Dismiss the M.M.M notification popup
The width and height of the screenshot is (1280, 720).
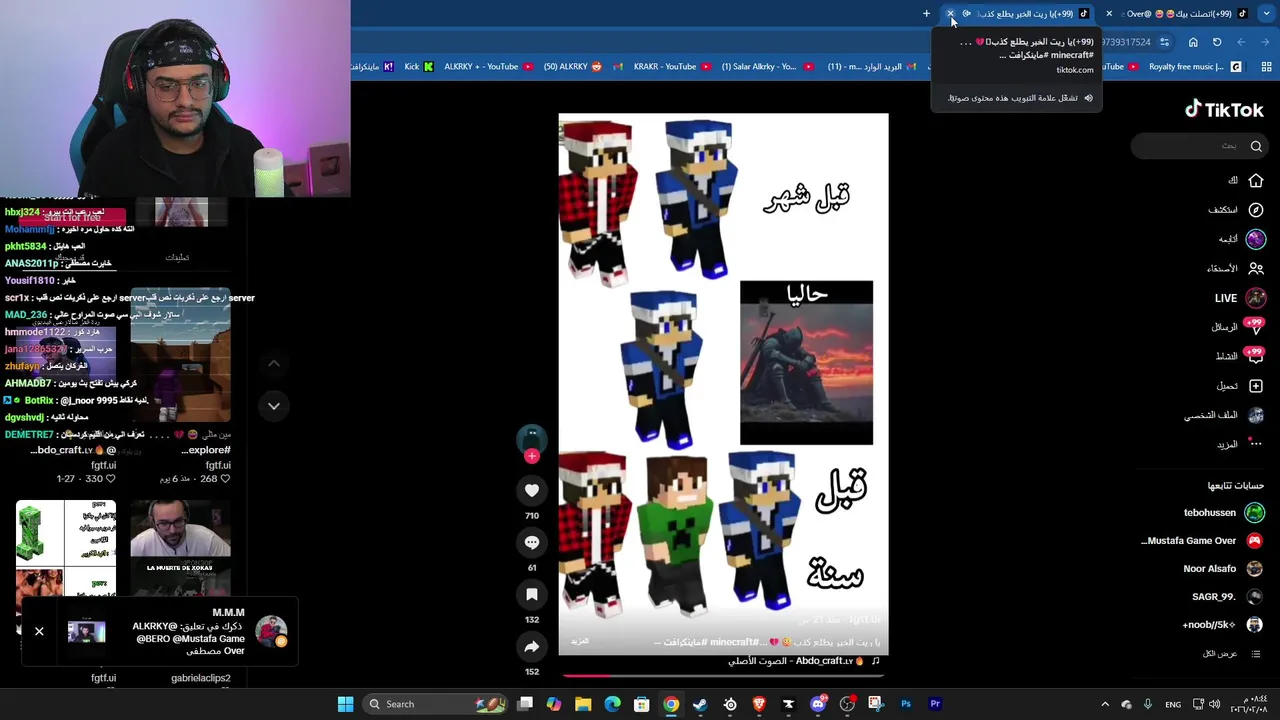pos(39,631)
